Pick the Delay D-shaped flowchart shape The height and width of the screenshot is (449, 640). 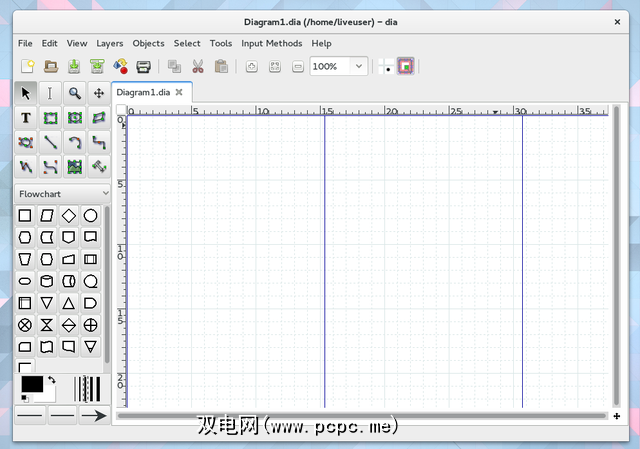tap(90, 303)
